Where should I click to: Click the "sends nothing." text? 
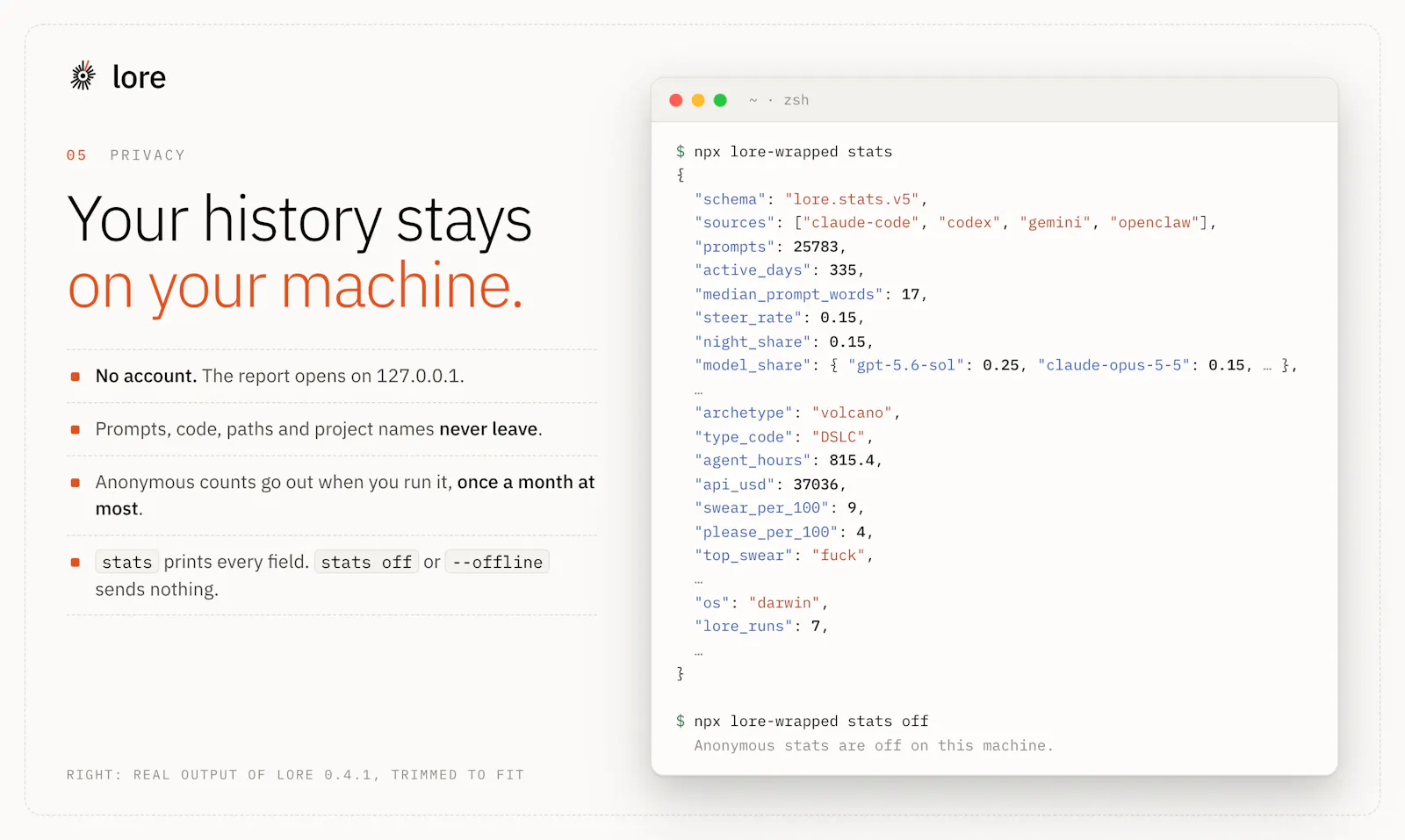(156, 589)
